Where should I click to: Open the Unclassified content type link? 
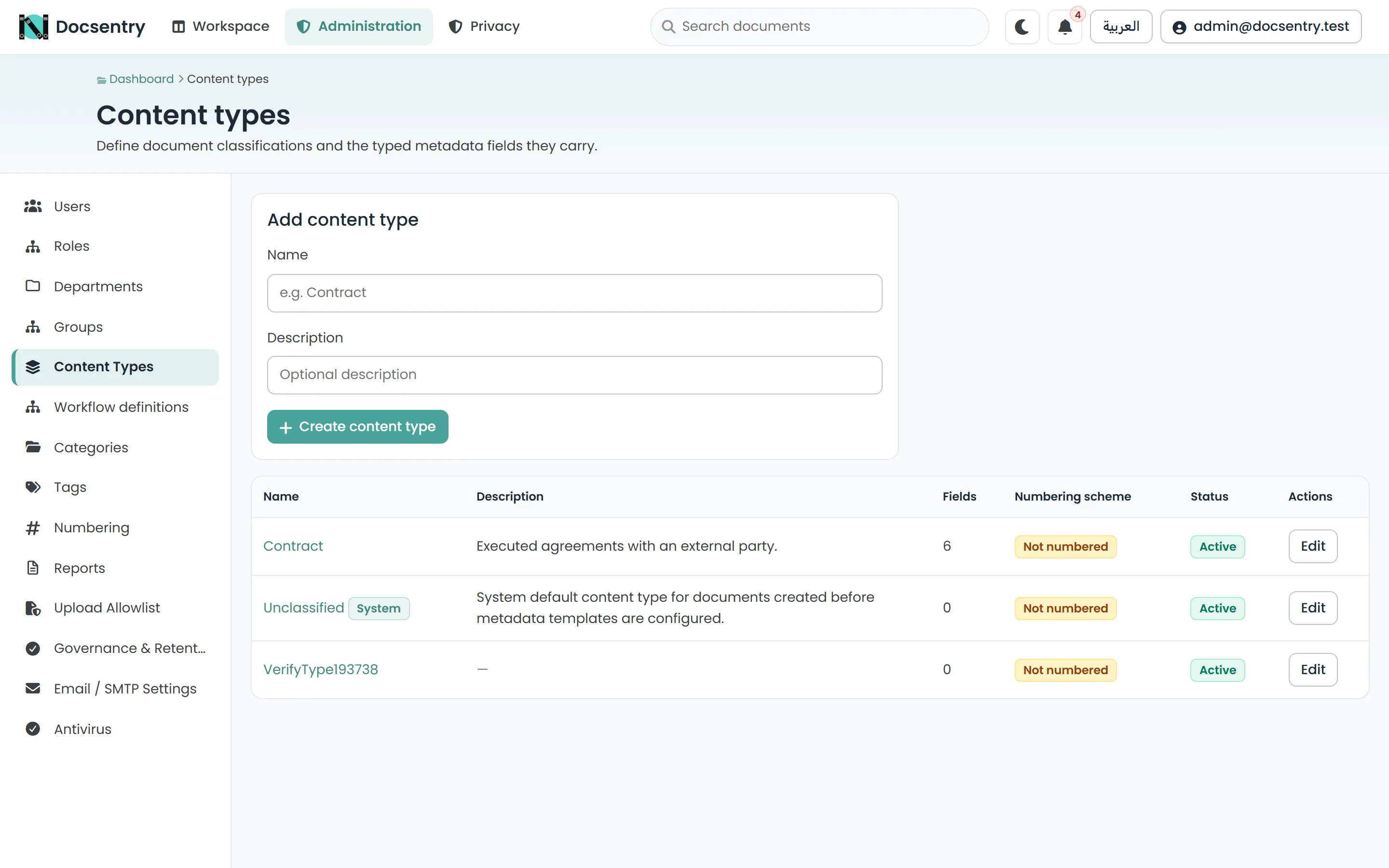[304, 608]
